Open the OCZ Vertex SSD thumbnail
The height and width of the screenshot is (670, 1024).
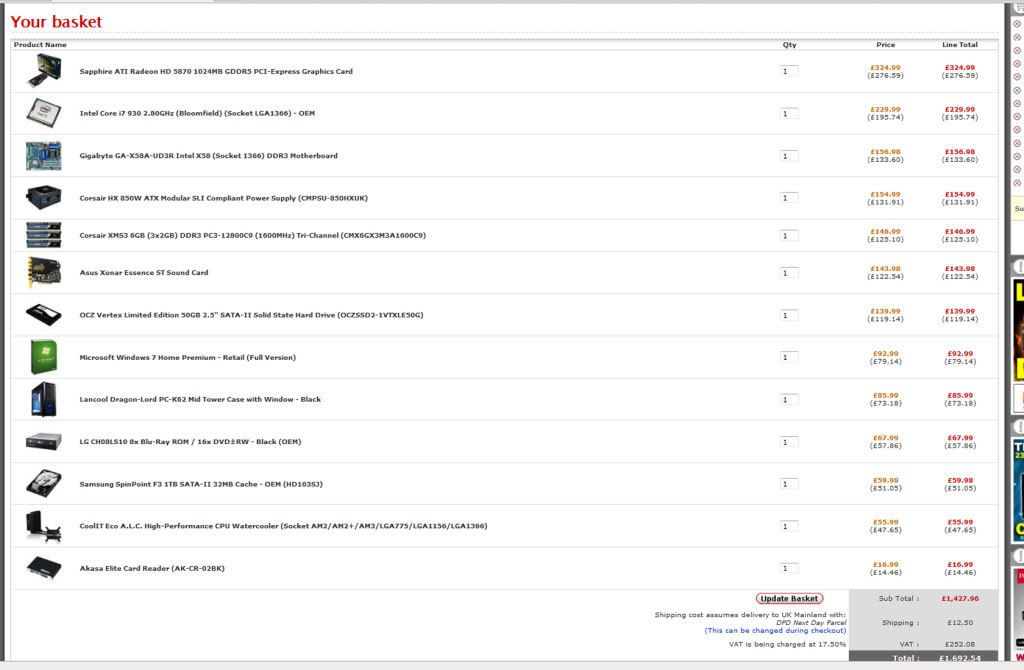click(x=44, y=315)
